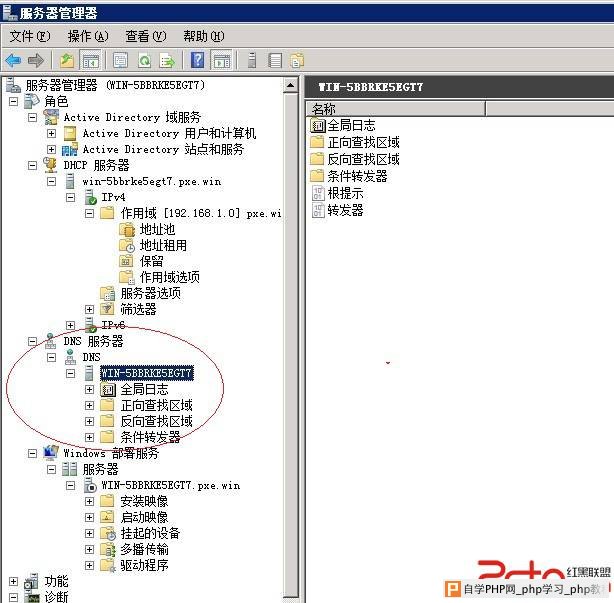Screen dimensions: 614x603
Task: Collapse the DNS 服务器 node
Action: (x=33, y=341)
